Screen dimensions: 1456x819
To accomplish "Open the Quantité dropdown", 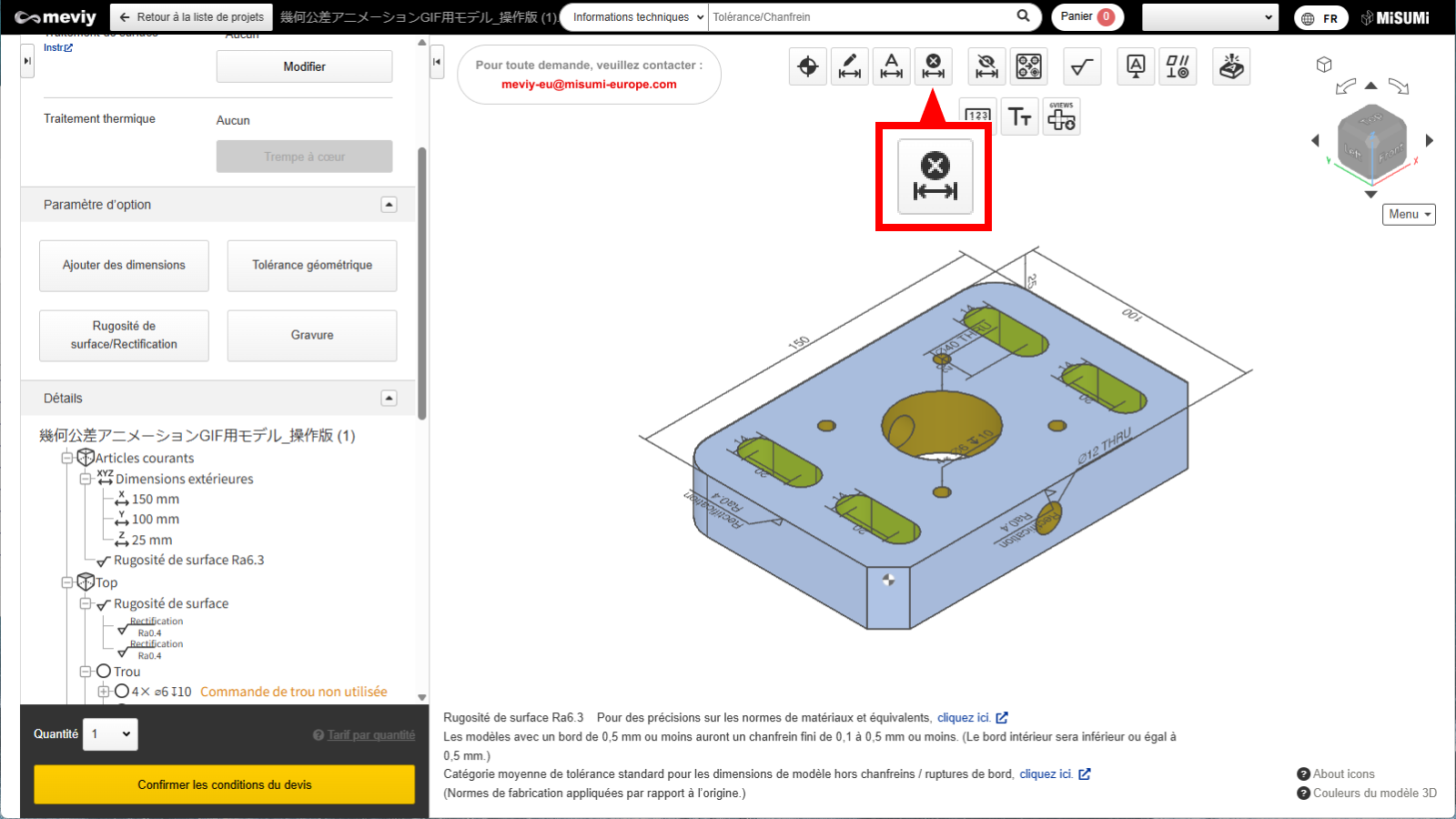I will tap(110, 734).
